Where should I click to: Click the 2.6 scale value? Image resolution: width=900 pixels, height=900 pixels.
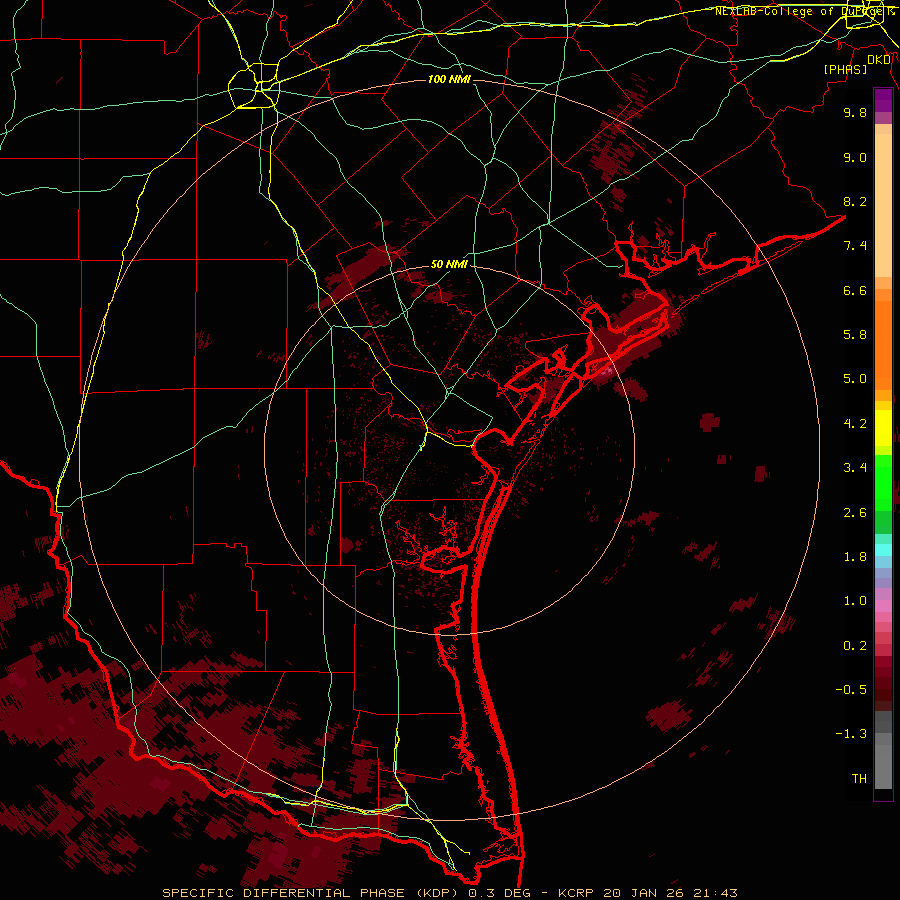tap(855, 513)
